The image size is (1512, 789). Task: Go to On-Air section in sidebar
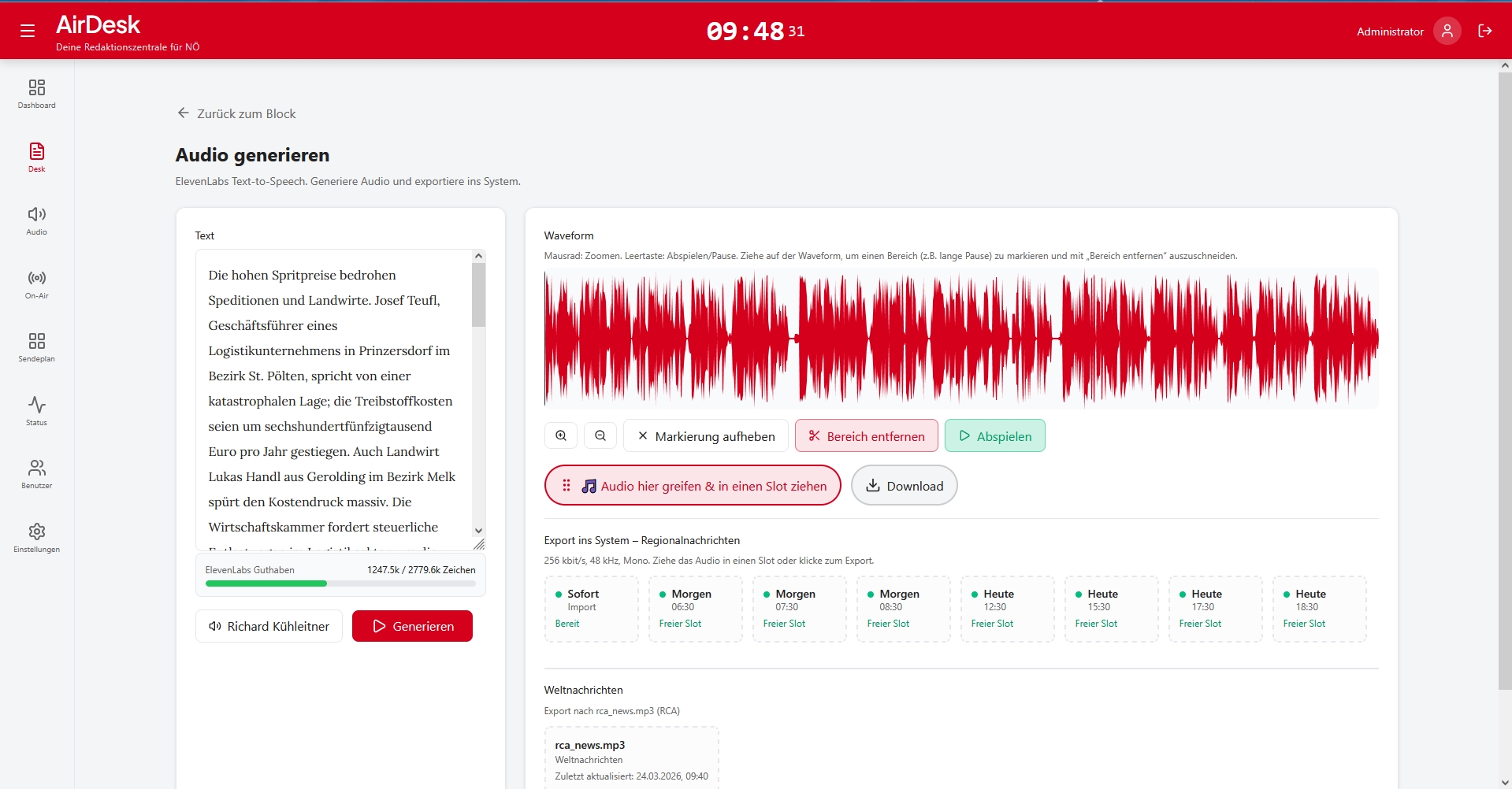[37, 284]
